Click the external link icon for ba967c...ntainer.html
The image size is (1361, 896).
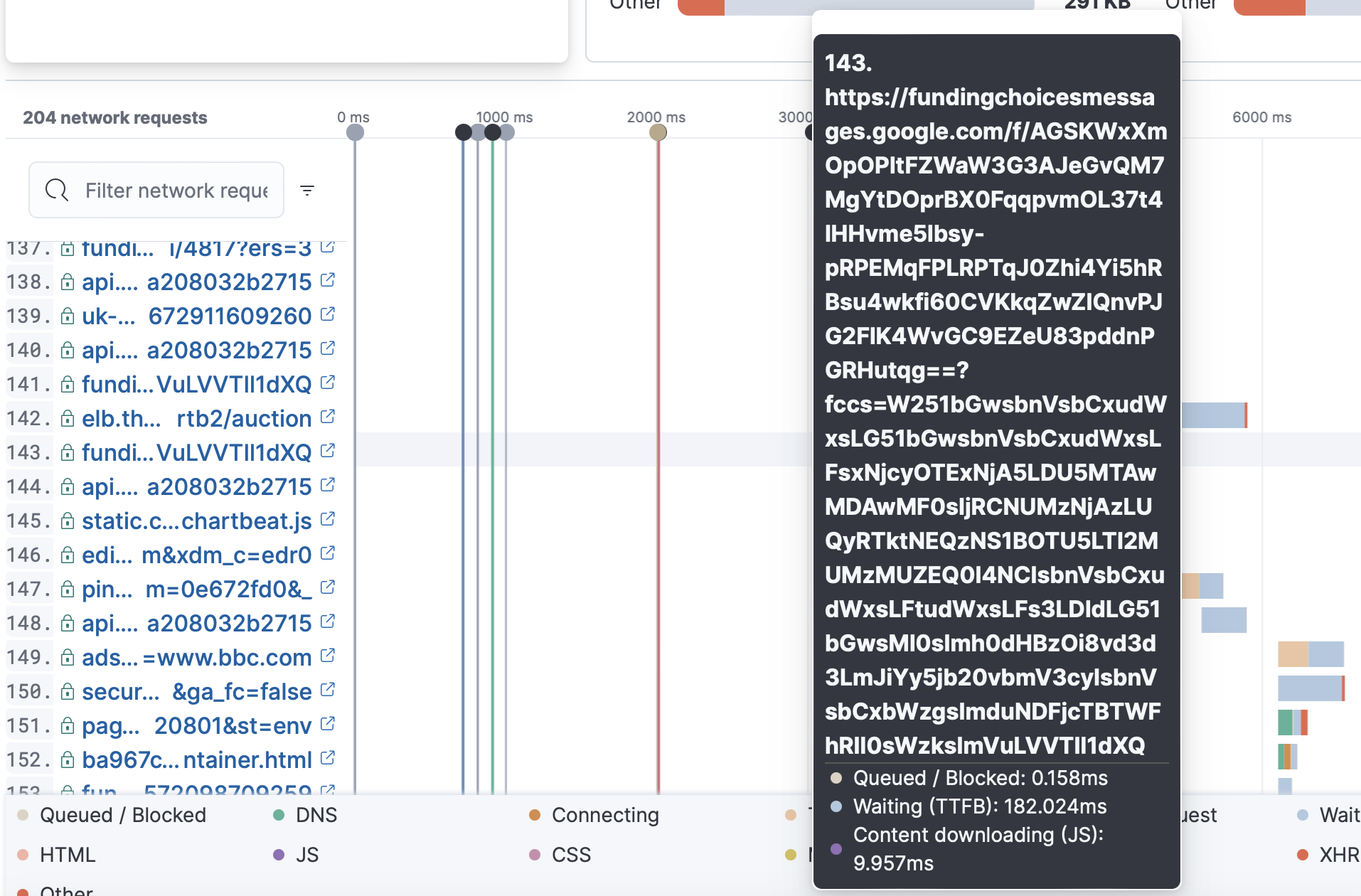coord(329,757)
